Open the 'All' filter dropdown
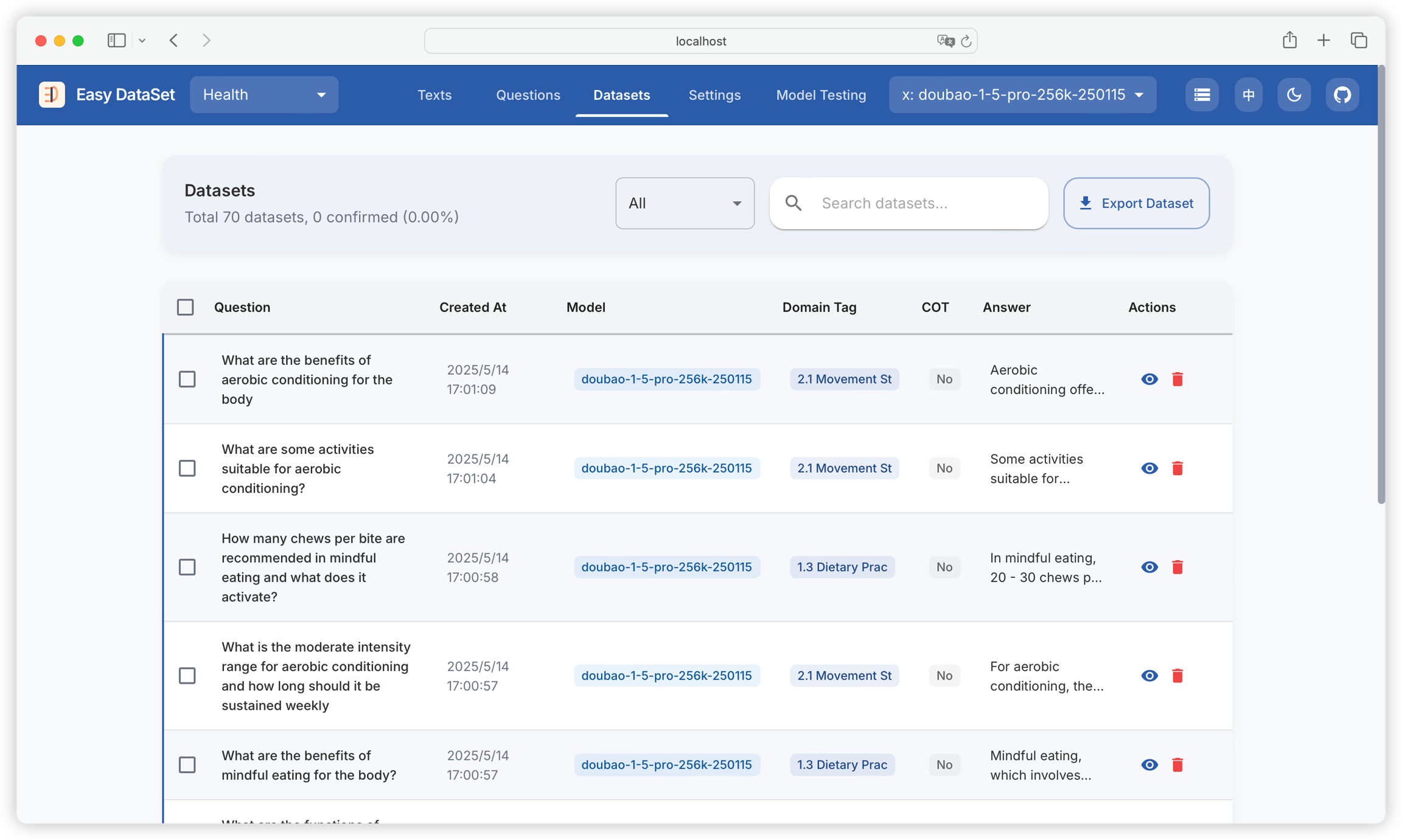 pyautogui.click(x=685, y=203)
